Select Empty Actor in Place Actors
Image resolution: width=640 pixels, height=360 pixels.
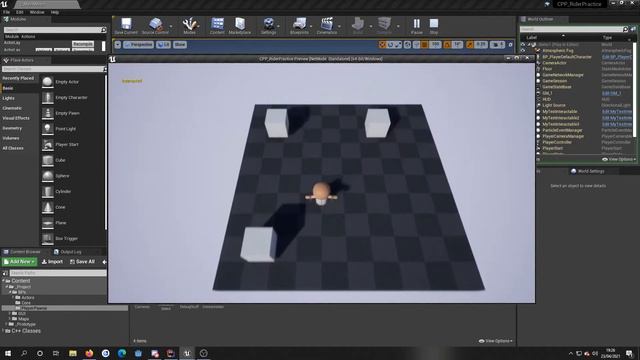[x=73, y=82]
